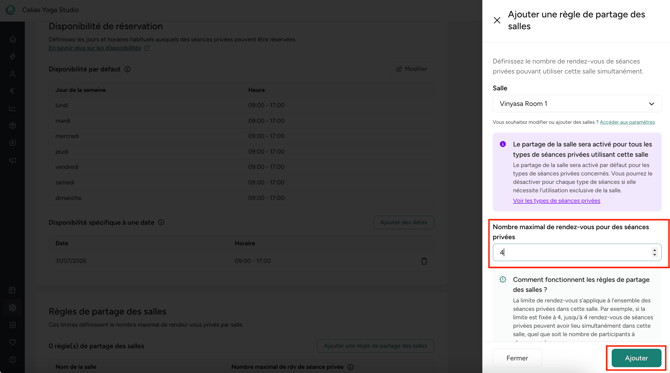
Task: Click the Modifier button
Action: pos(411,69)
